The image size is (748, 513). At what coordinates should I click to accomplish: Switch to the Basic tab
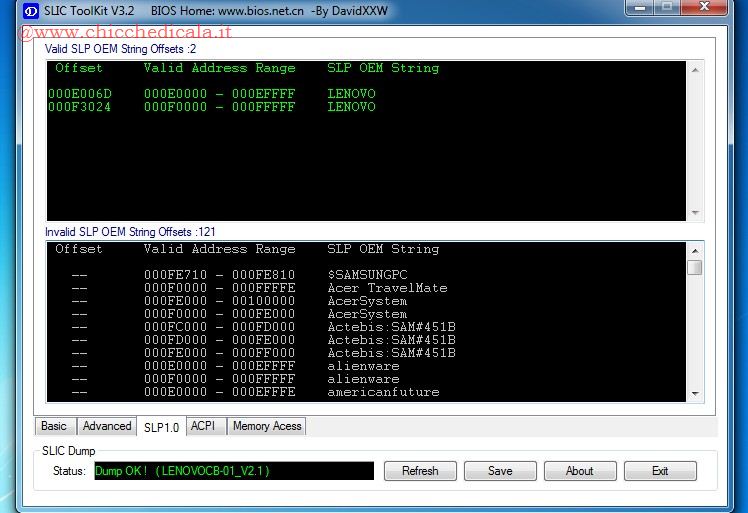coord(54,426)
